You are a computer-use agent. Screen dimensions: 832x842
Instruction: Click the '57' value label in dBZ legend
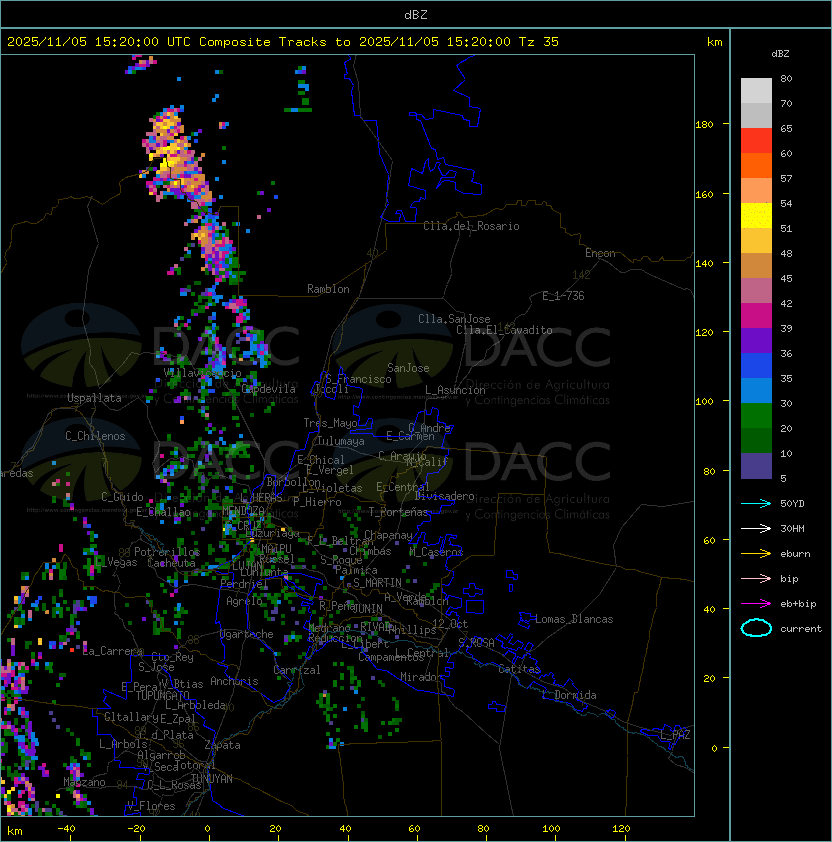(x=786, y=178)
